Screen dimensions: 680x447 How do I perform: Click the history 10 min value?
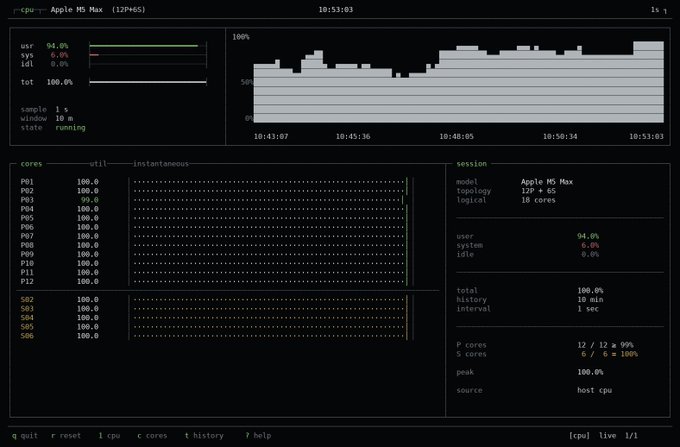[590, 300]
